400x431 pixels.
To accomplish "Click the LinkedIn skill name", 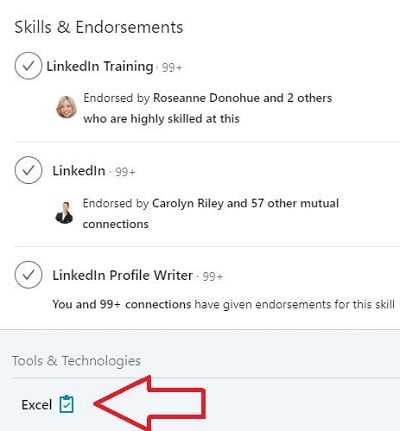I will [79, 171].
